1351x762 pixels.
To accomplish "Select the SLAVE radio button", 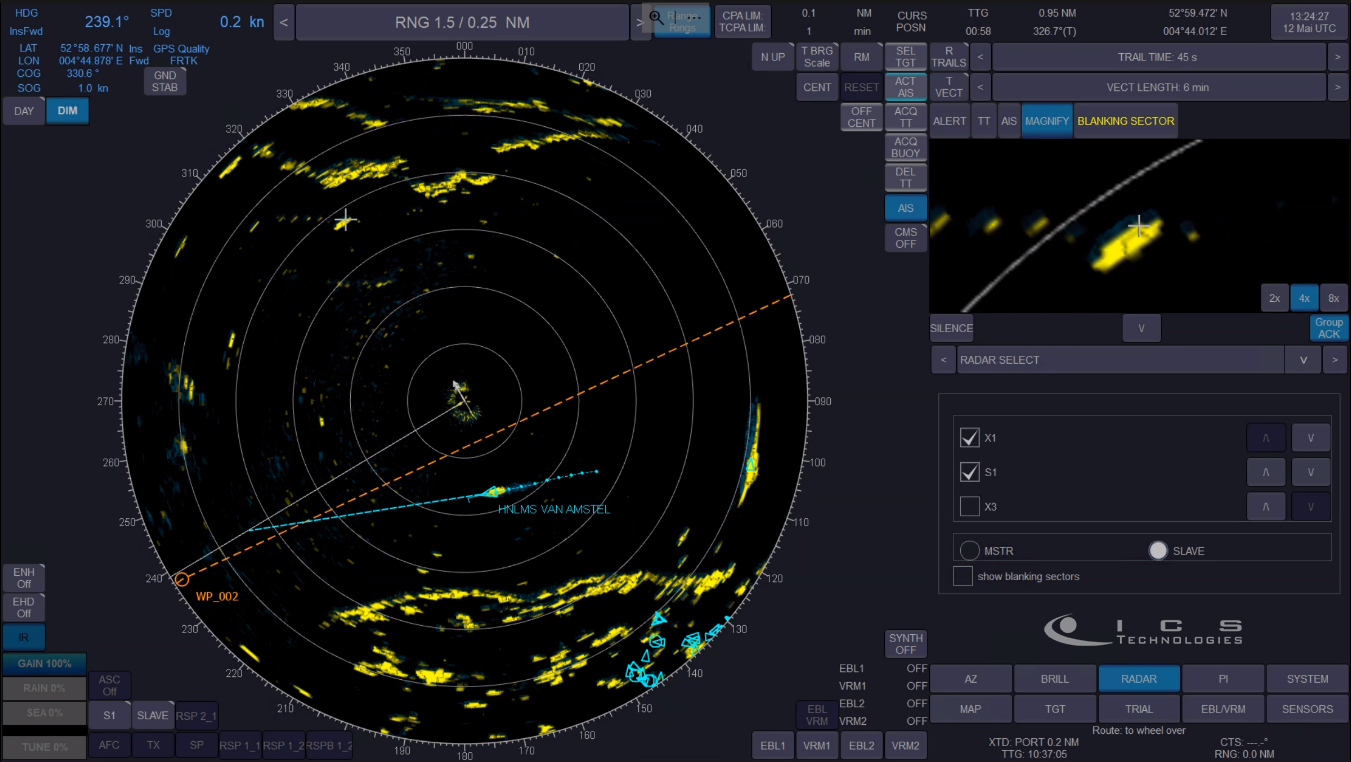I will point(1158,551).
